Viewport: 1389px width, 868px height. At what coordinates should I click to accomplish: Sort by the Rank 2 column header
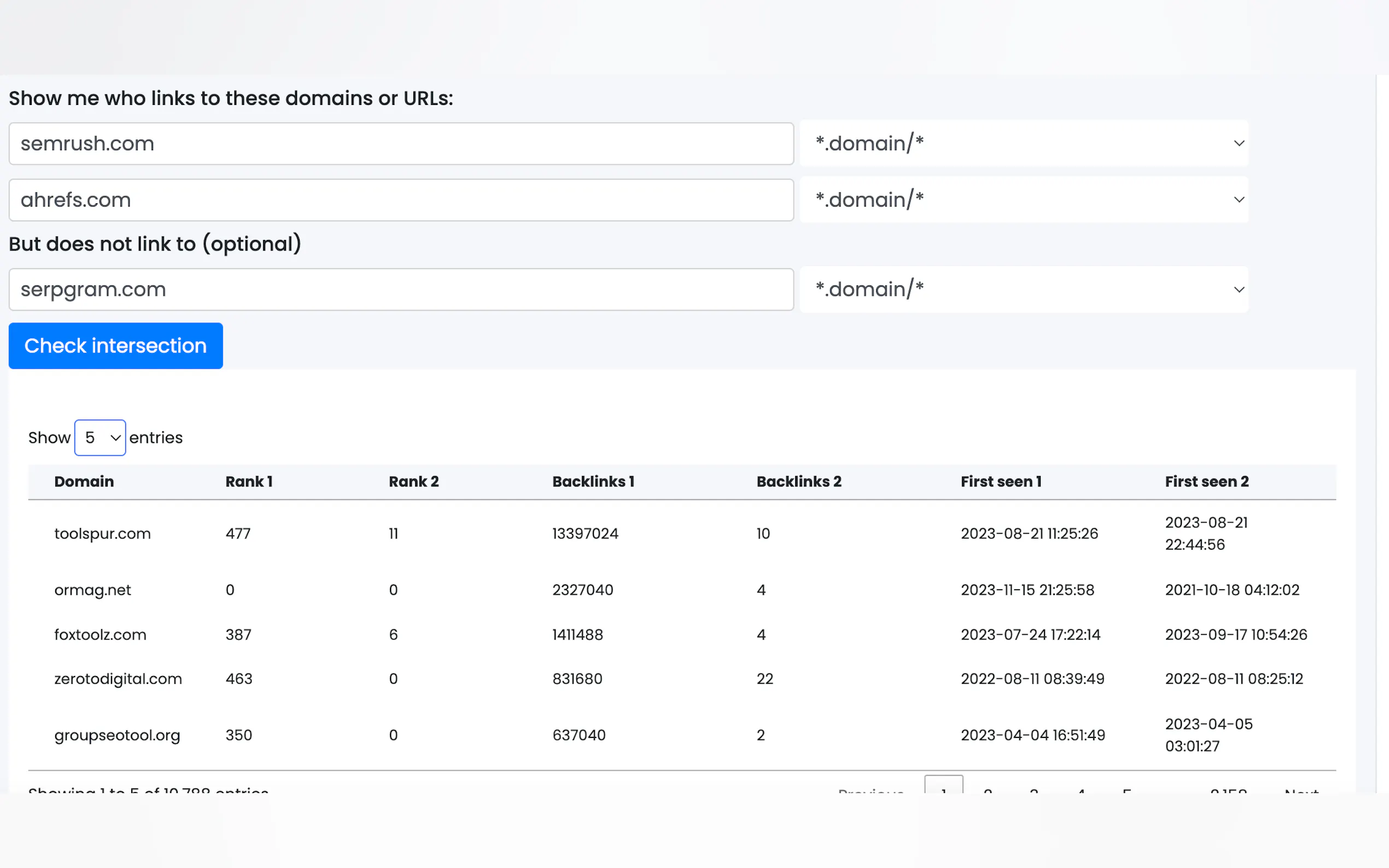(x=413, y=482)
